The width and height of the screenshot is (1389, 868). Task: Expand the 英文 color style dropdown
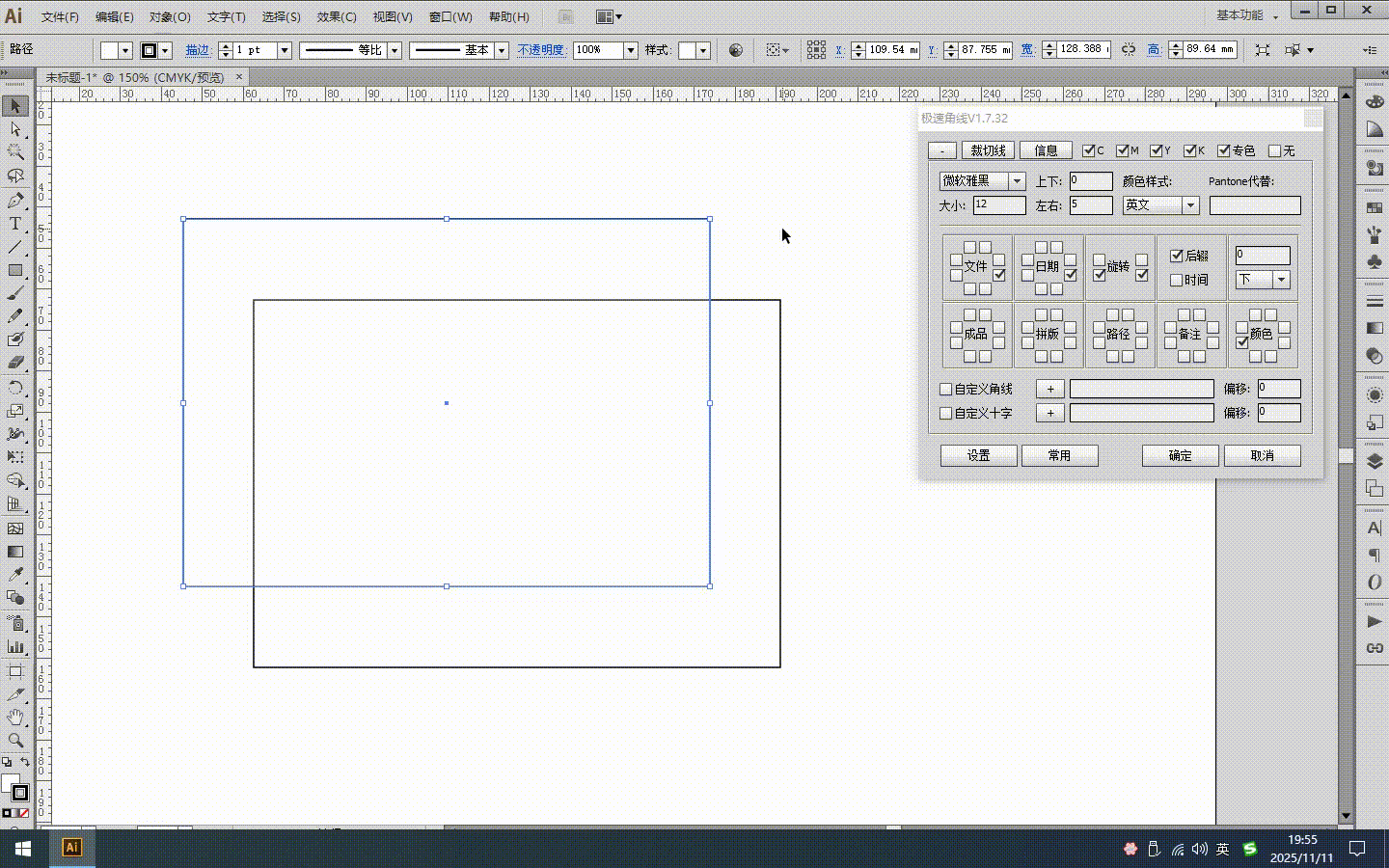1190,205
